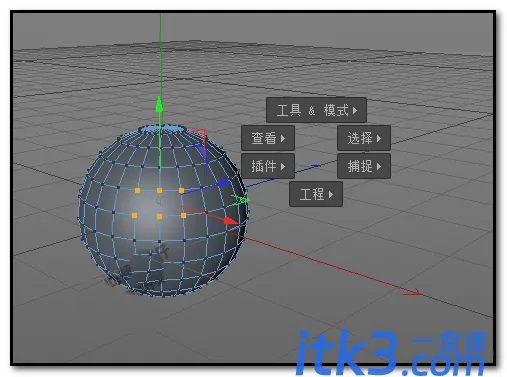The image size is (507, 377).
Task: Open the 工程 submenu
Action: 316,194
